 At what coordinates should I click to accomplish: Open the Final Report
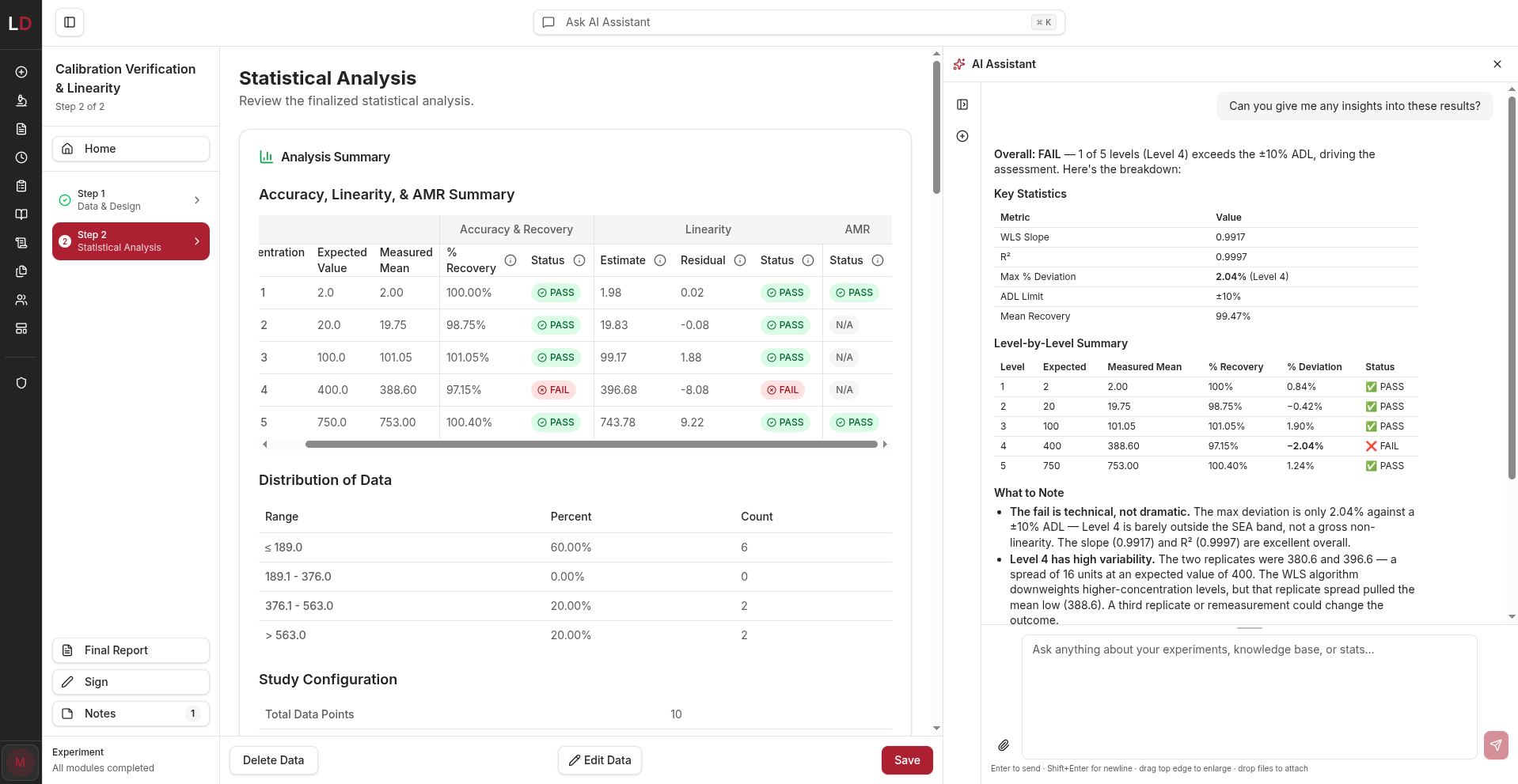(x=131, y=650)
